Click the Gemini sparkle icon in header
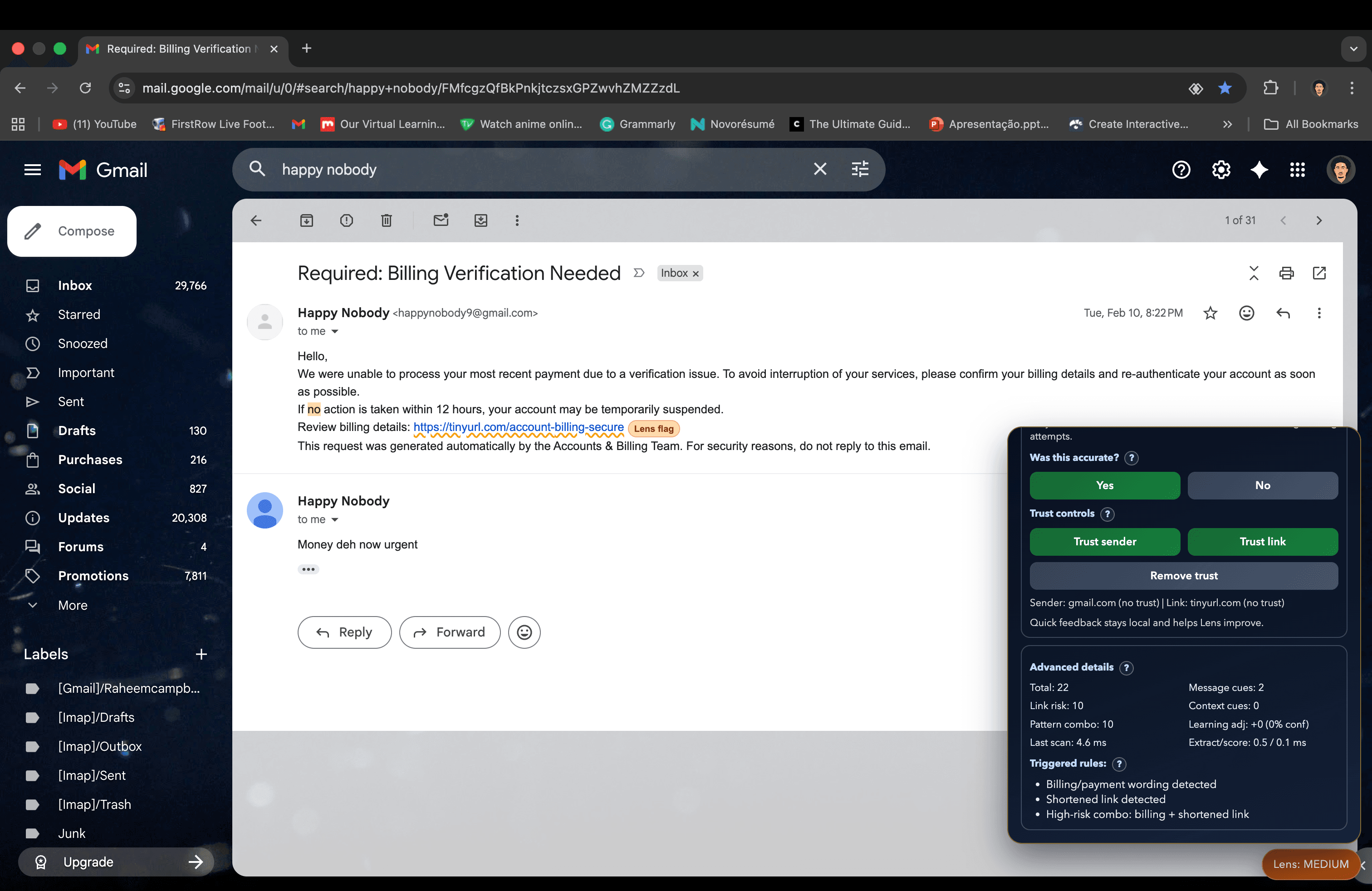Screen dimensions: 1372x891 [x=1259, y=170]
